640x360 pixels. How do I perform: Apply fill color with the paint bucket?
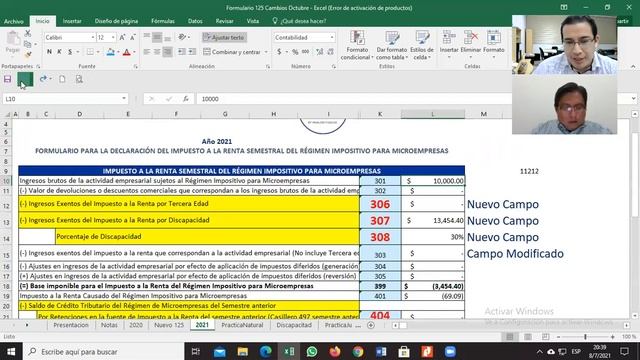110,52
